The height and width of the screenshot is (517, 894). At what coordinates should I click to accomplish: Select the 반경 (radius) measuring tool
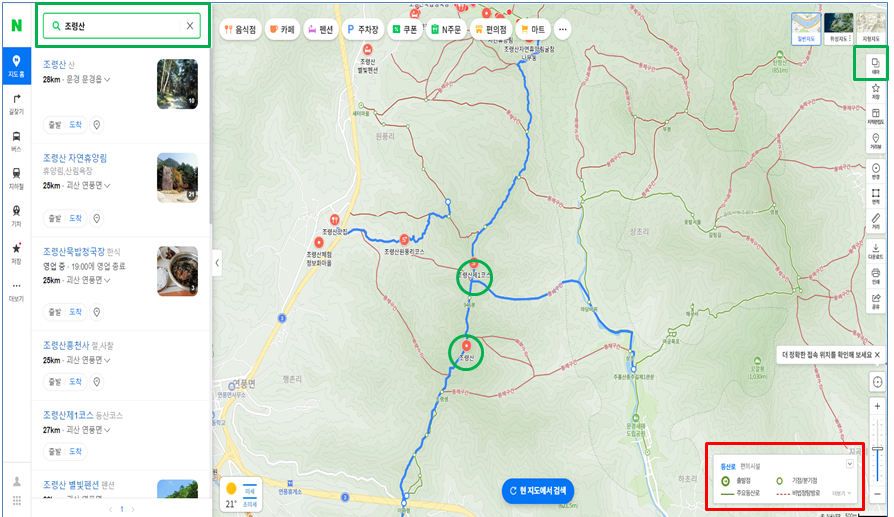(x=875, y=170)
